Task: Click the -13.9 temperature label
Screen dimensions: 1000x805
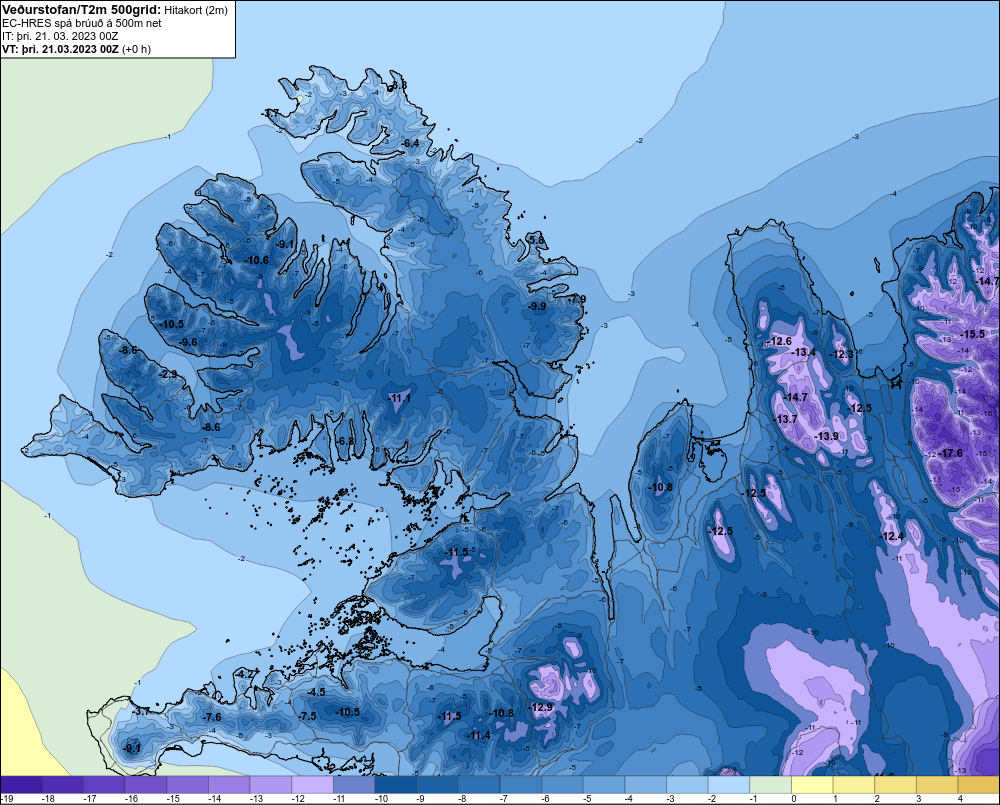Action: pos(827,436)
